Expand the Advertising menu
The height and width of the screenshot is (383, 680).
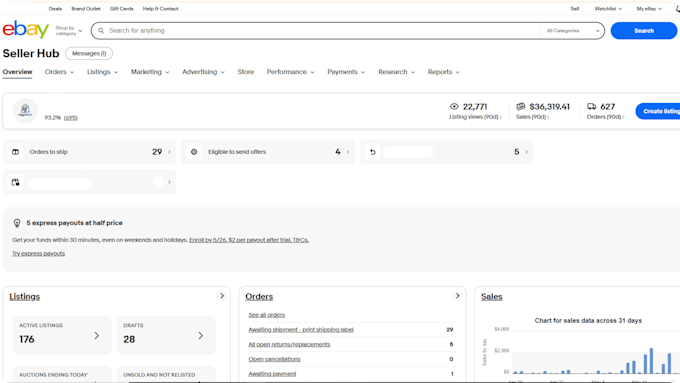(x=203, y=72)
